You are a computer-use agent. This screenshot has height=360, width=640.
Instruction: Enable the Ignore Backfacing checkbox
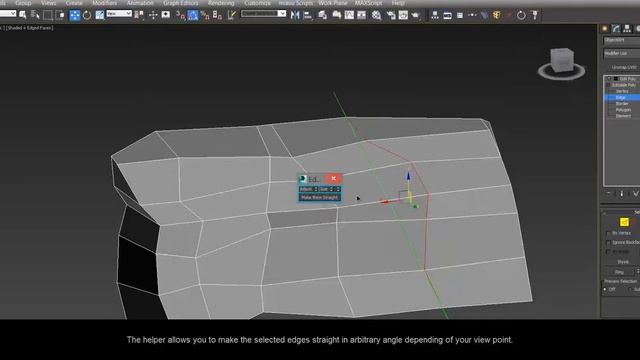[x=609, y=242]
